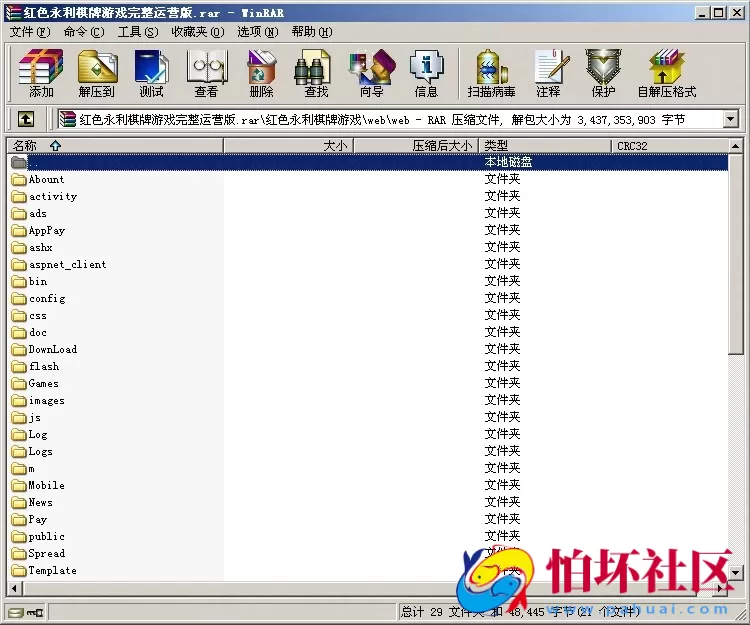The height and width of the screenshot is (625, 750).
Task: Select the DownLoad folder
Action: (x=44, y=350)
